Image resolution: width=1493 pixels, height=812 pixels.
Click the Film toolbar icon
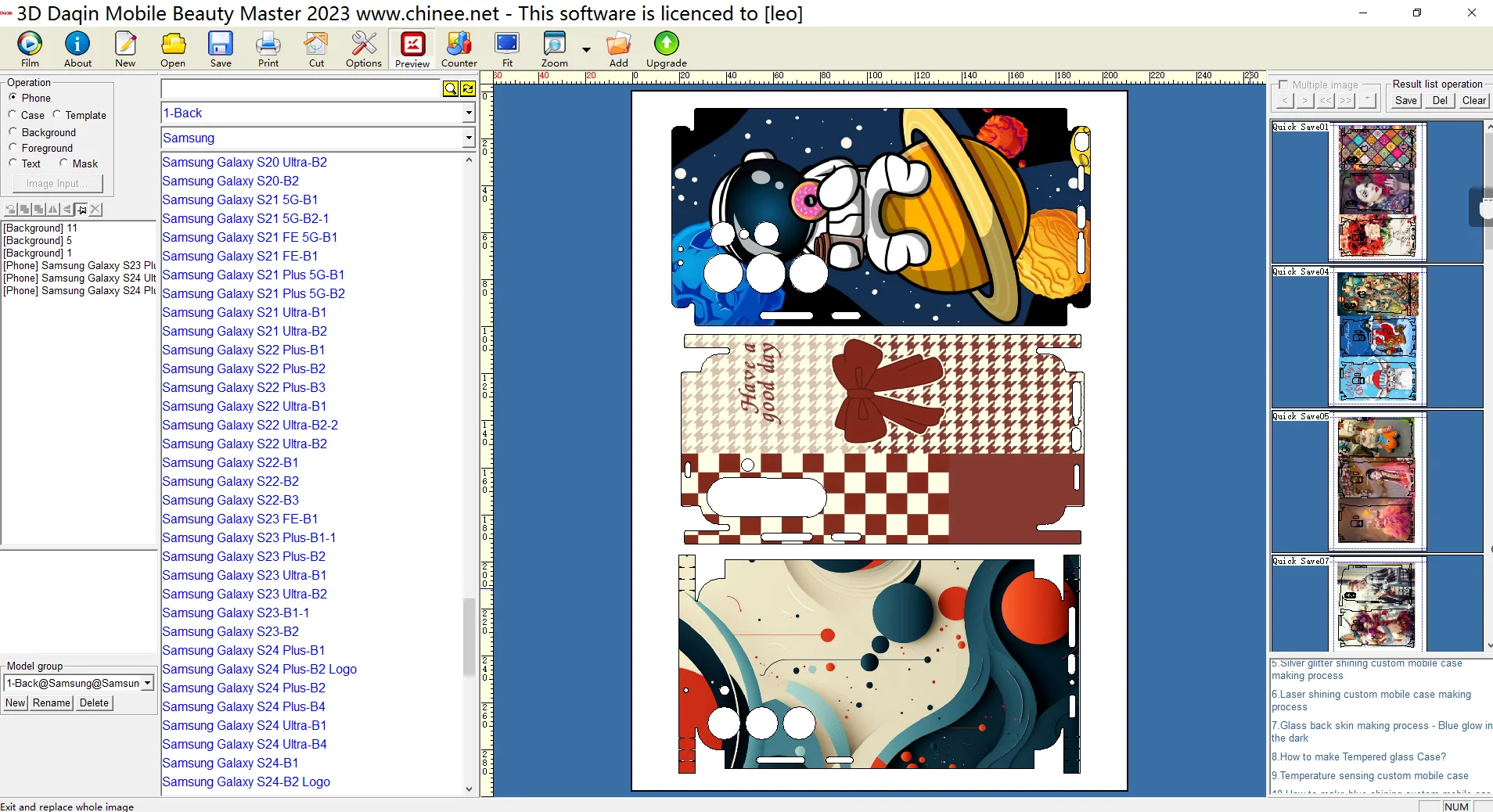[30, 49]
